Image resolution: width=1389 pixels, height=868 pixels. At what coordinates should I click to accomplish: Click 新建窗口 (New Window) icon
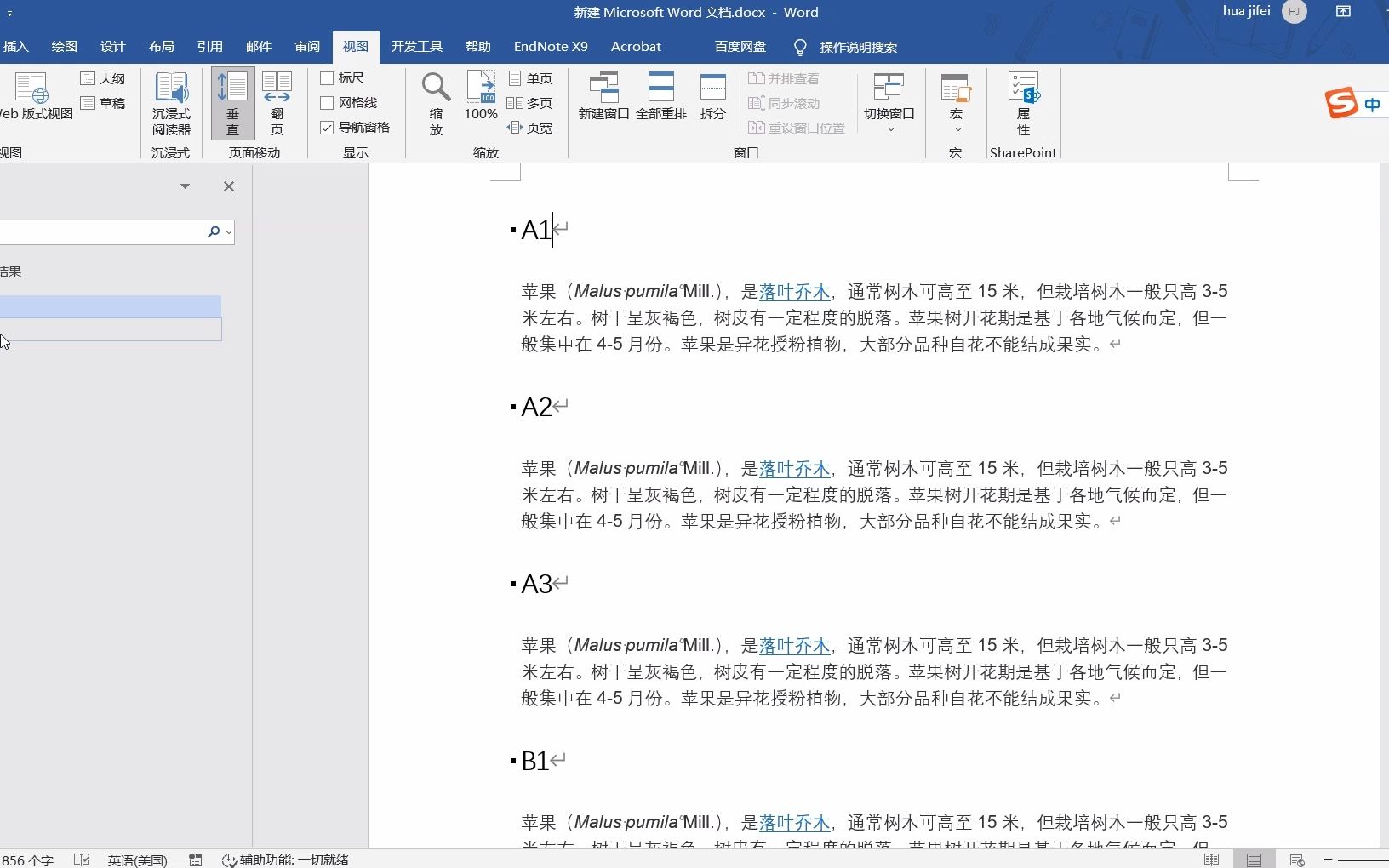pyautogui.click(x=603, y=95)
